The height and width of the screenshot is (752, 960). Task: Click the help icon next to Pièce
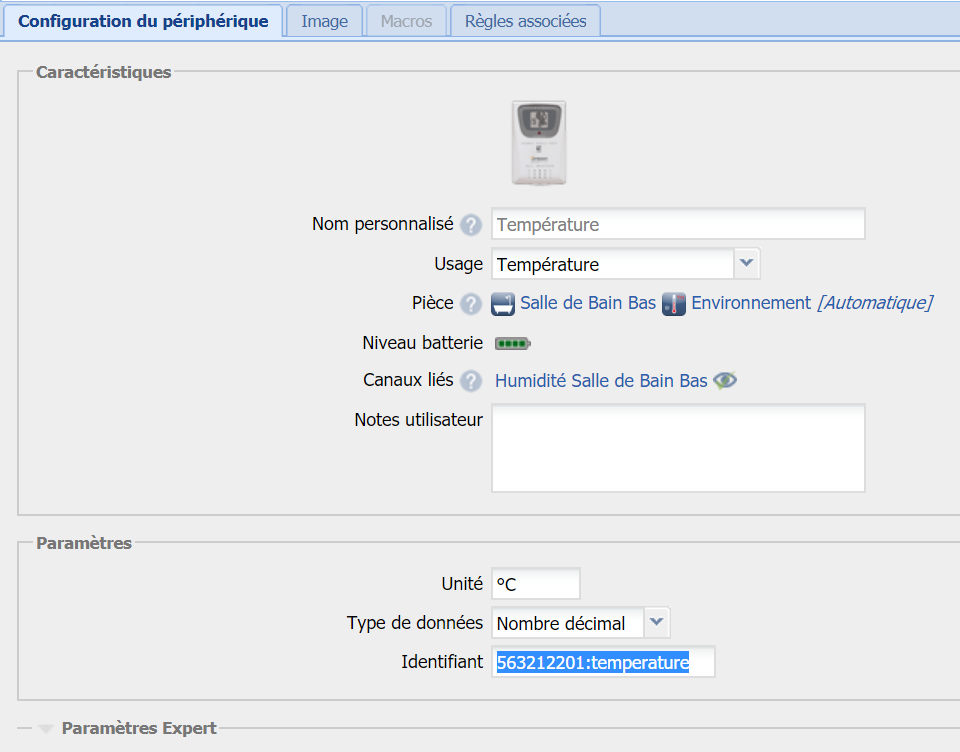click(x=470, y=304)
